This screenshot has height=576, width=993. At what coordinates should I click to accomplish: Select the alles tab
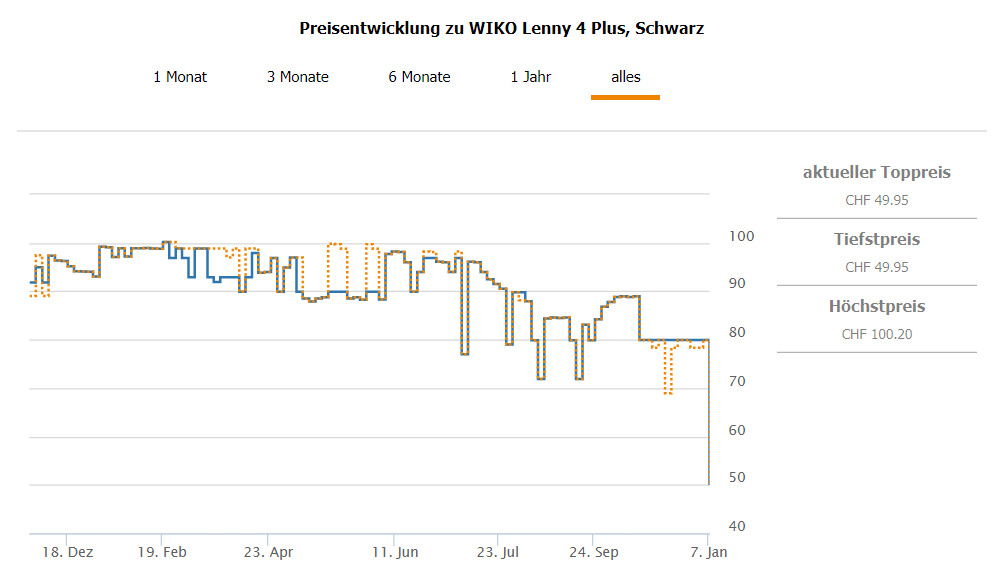(x=626, y=77)
